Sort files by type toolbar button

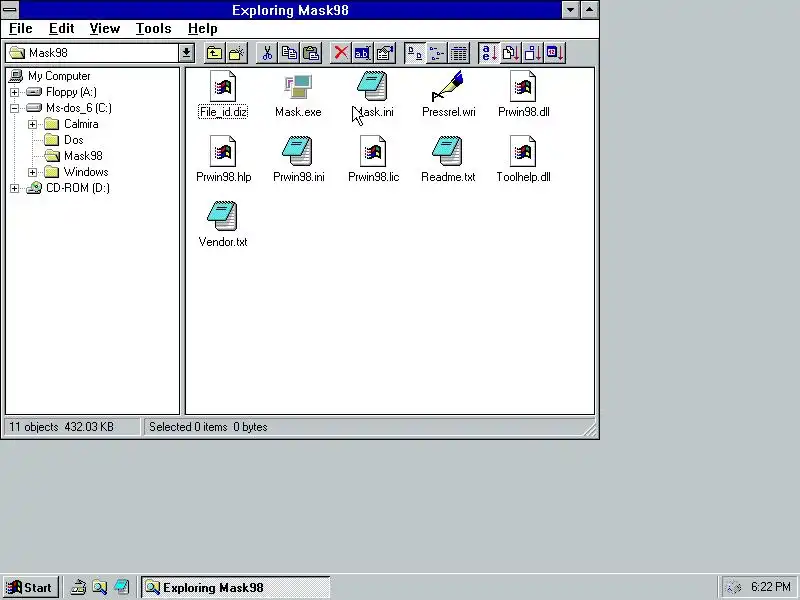(511, 53)
